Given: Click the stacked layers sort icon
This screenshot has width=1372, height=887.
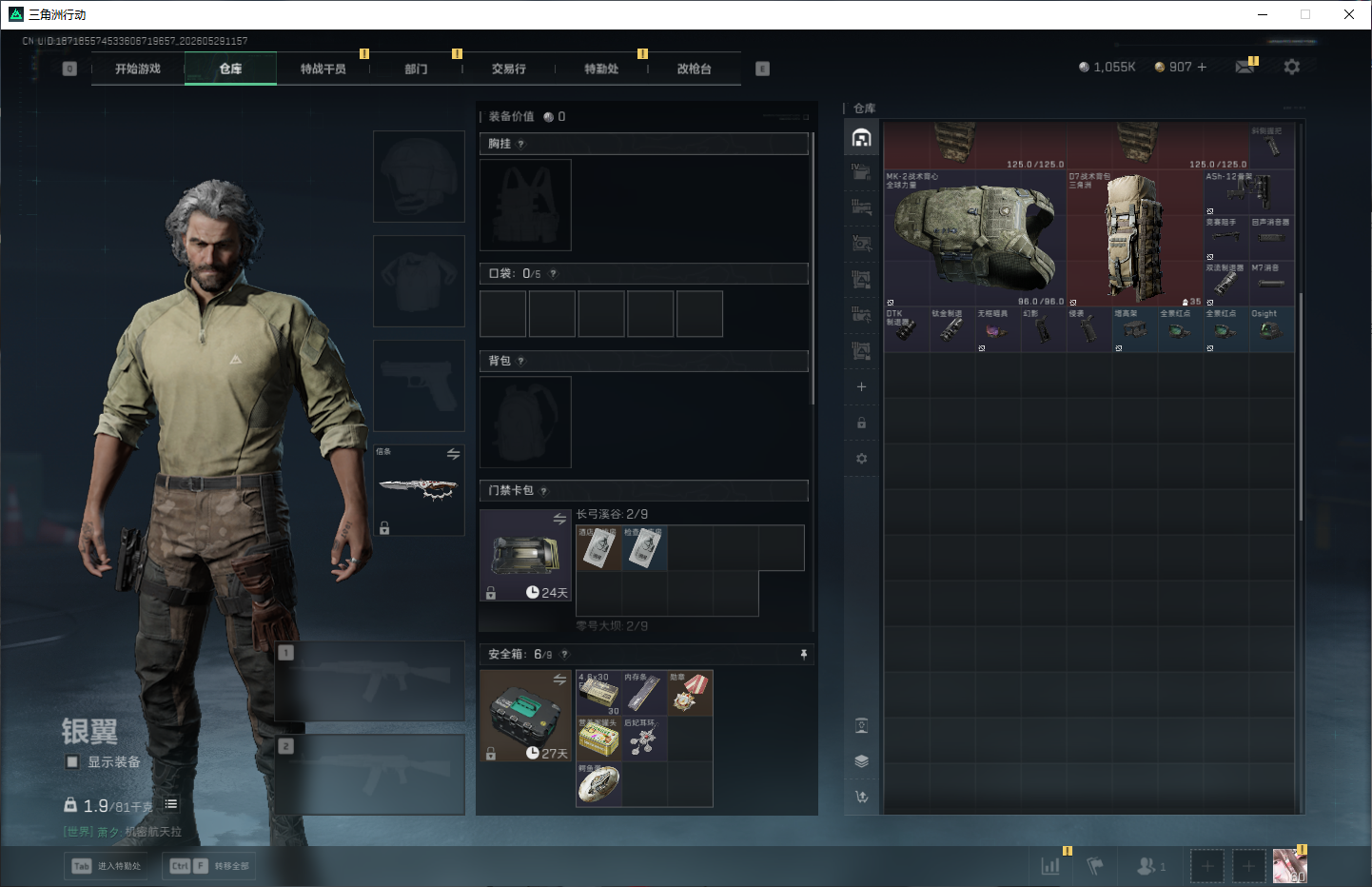Looking at the screenshot, I should (861, 761).
